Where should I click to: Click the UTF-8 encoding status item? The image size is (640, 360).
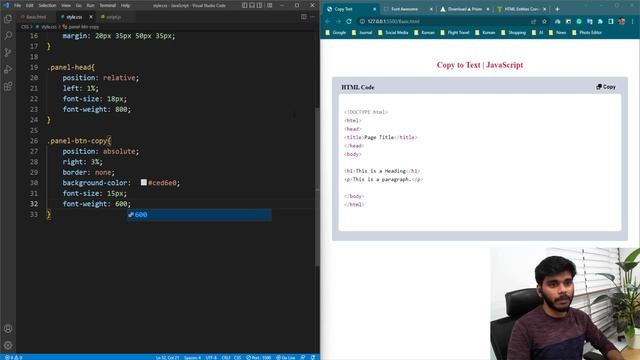[211, 357]
